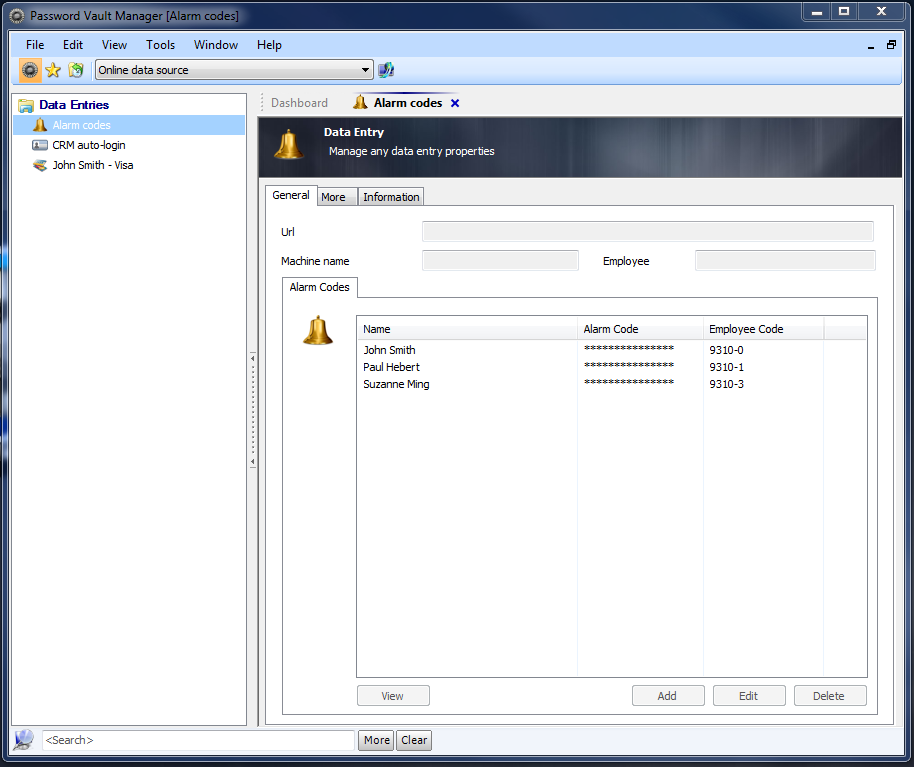Open the File menu

(34, 45)
